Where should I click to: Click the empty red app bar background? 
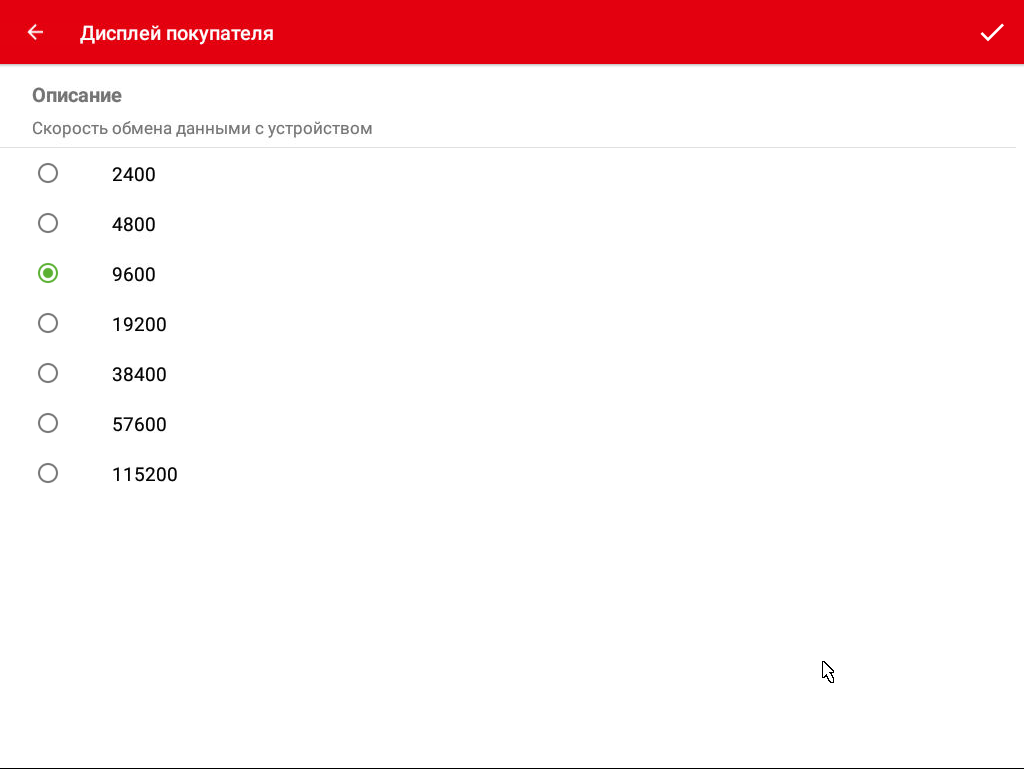click(620, 33)
